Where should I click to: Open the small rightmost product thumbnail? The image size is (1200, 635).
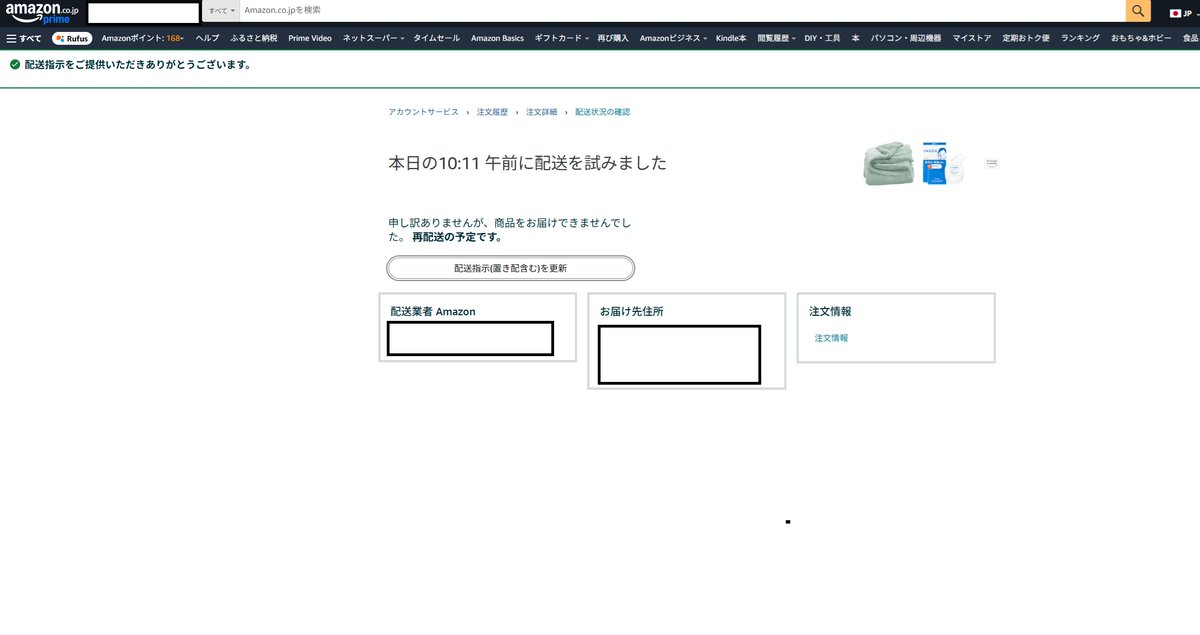pos(991,162)
